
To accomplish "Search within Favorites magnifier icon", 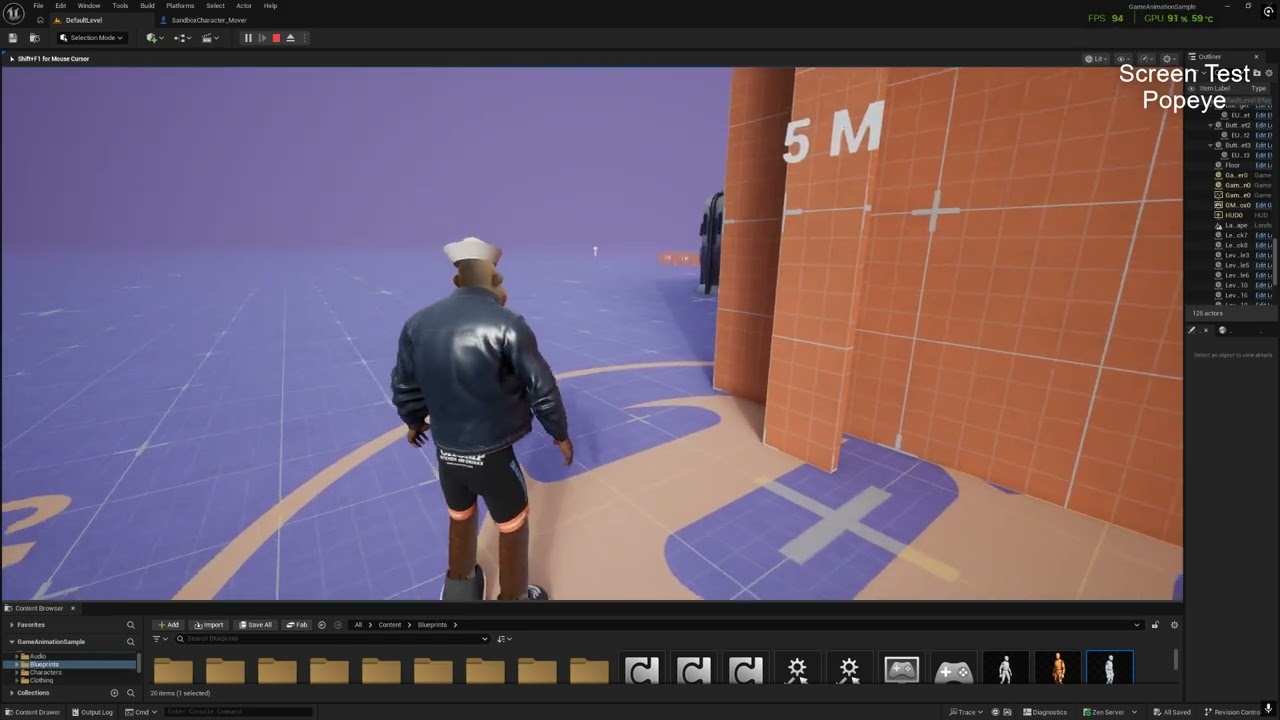I will (130, 625).
